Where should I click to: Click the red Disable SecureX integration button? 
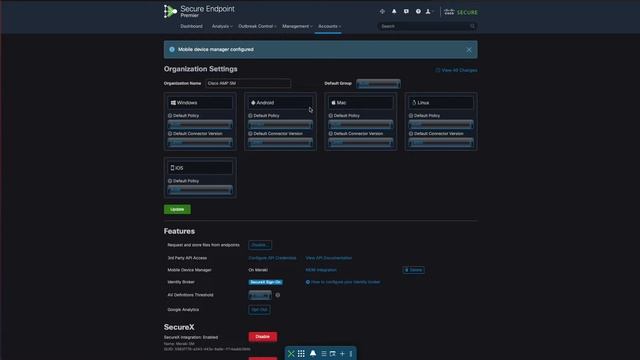(262, 337)
